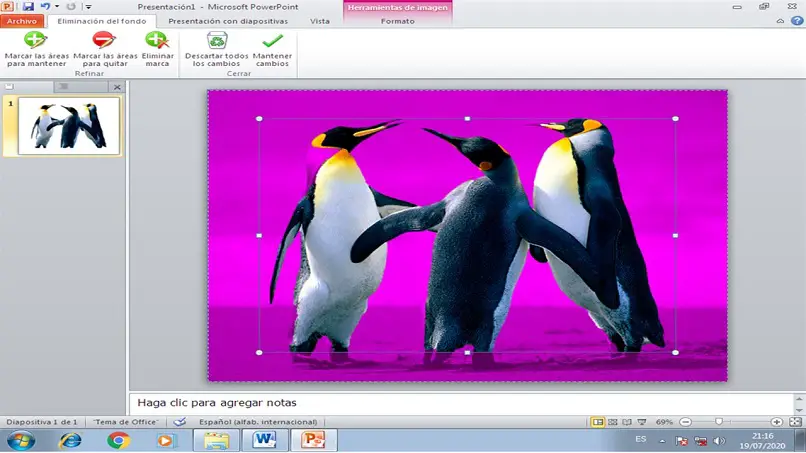Screen dimensions: 806x453
Task: Open Action Center flag icon
Action: point(682,441)
